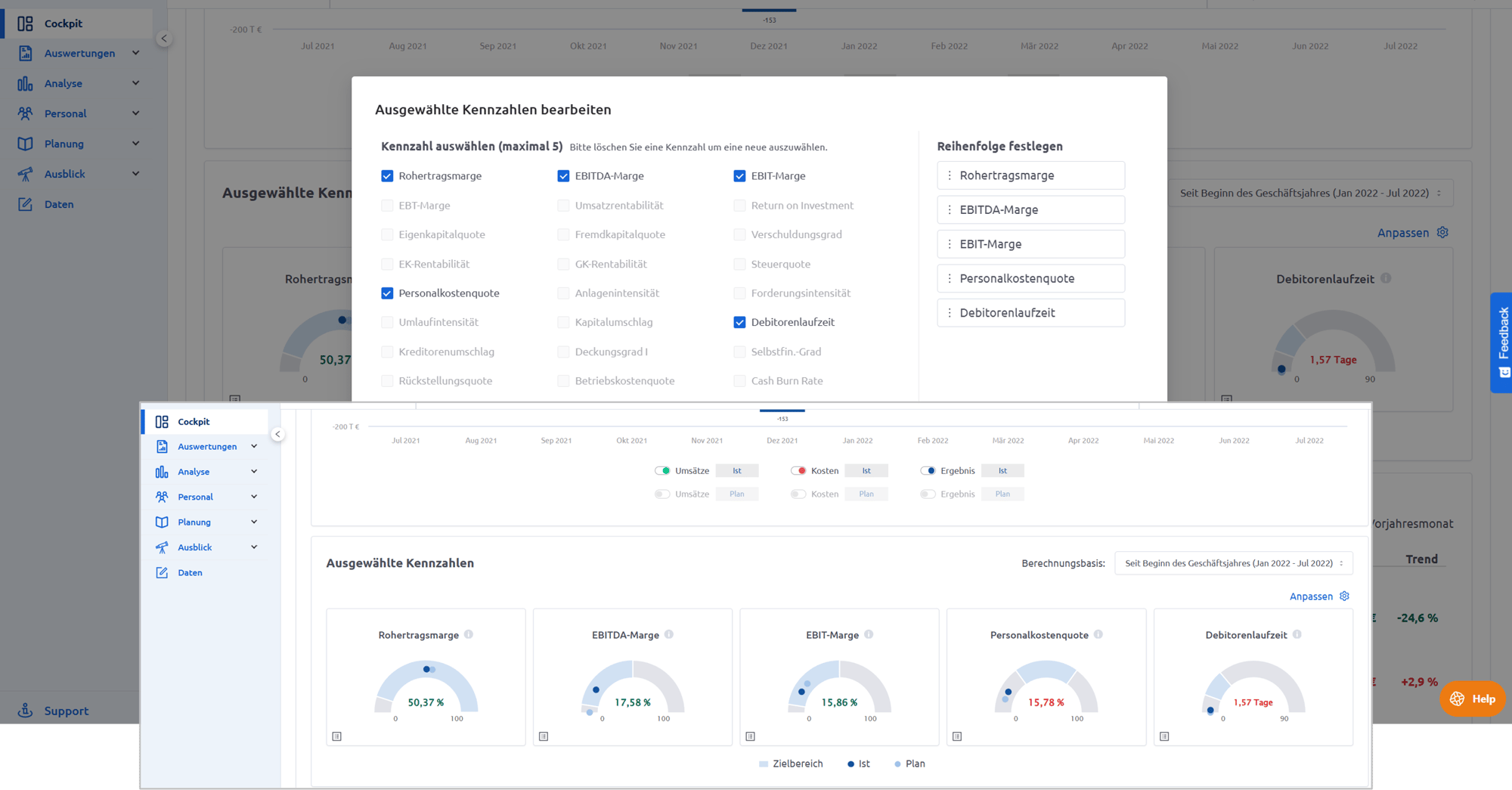Viewport: 1512px width, 790px height.
Task: Uncheck the Debitorenlaufzeit checkbox in the dialog
Action: click(739, 322)
